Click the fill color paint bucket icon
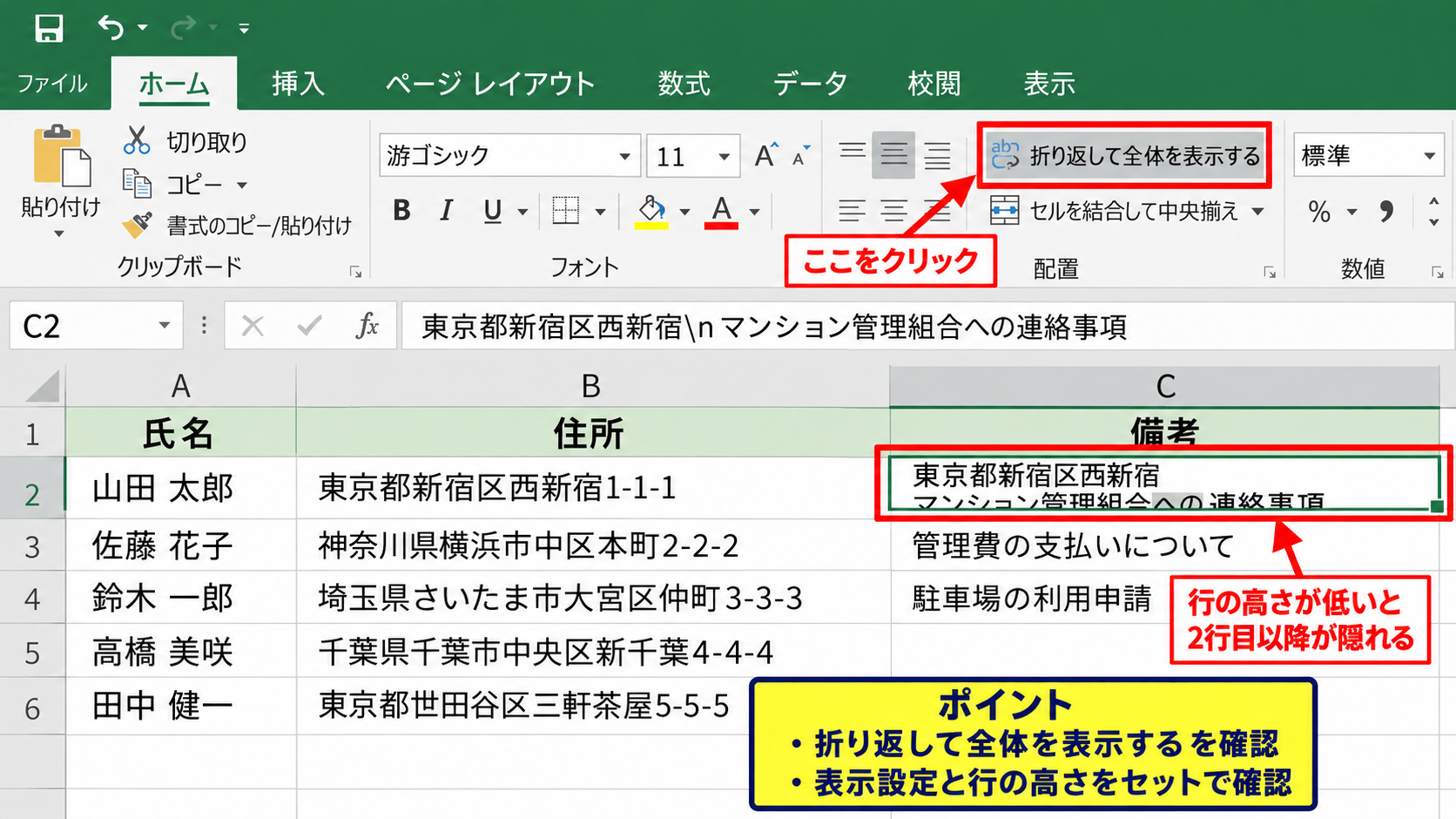Image resolution: width=1456 pixels, height=819 pixels. click(651, 211)
